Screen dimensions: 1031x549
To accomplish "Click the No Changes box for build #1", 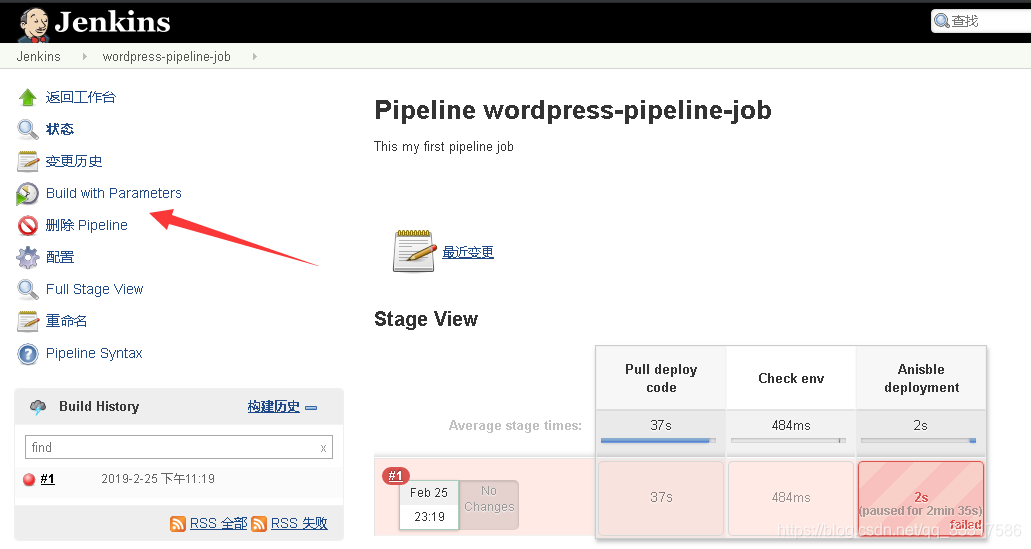I will tap(489, 505).
